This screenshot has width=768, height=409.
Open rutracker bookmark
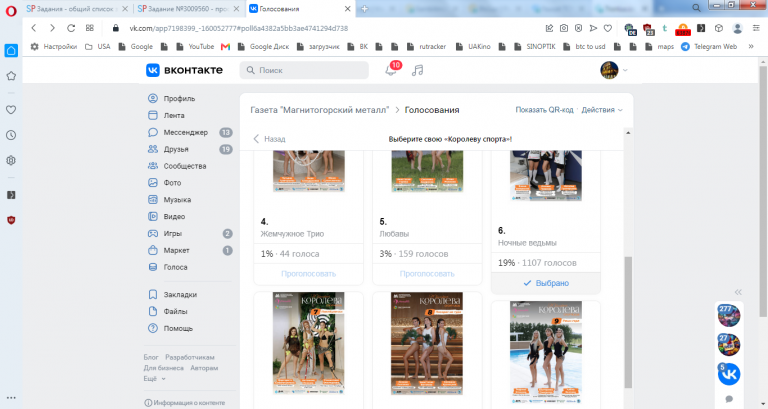[426, 47]
